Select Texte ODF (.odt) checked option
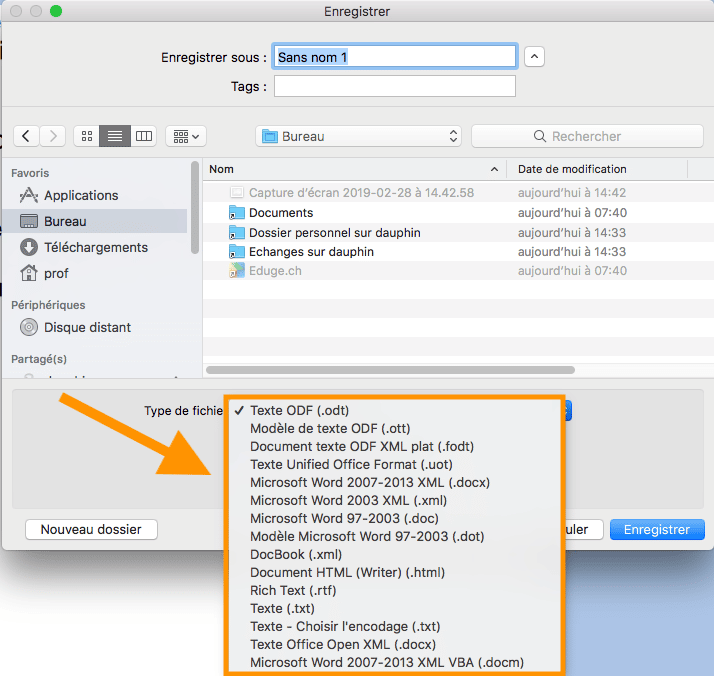 (299, 410)
